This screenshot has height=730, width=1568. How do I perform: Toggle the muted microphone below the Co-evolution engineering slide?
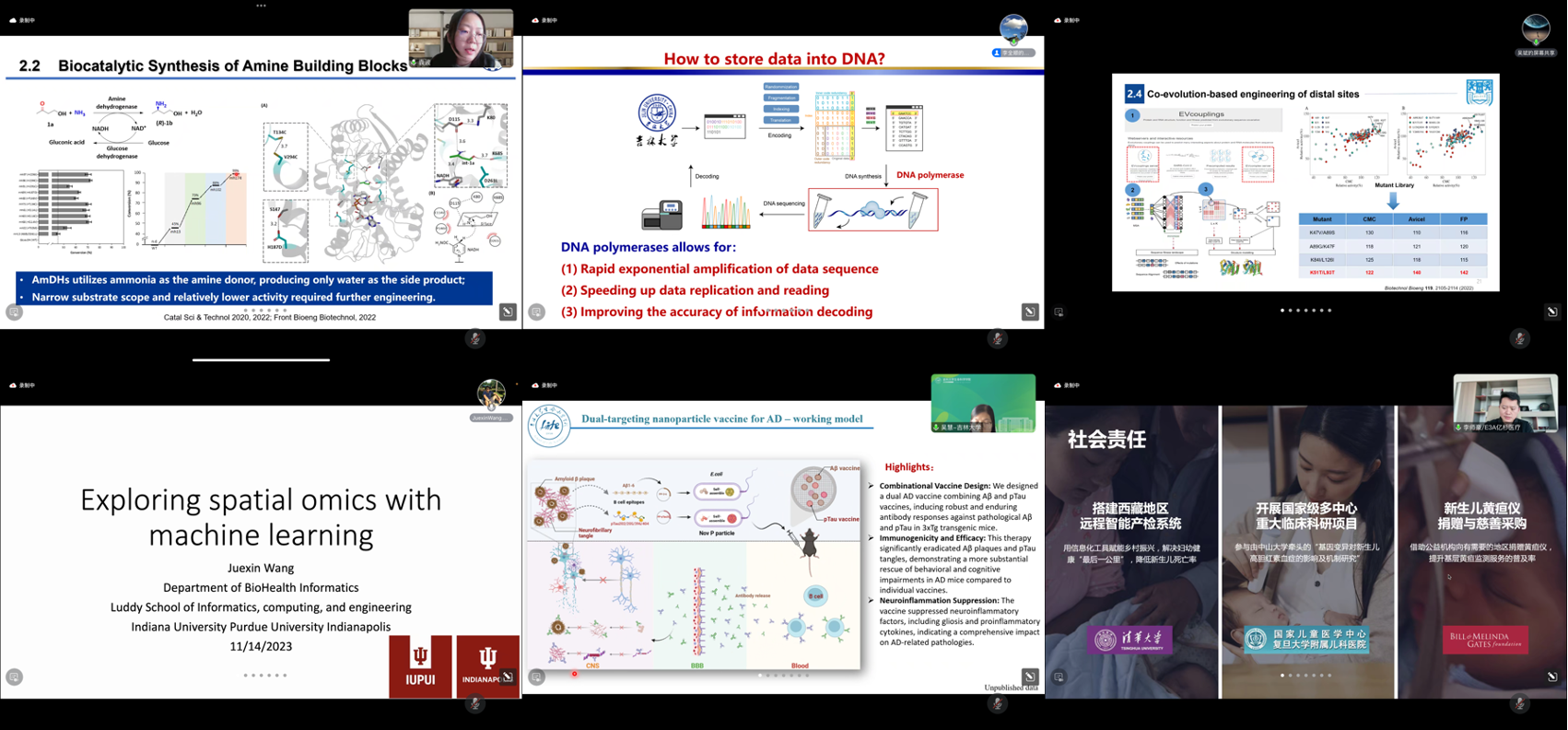click(x=1520, y=339)
